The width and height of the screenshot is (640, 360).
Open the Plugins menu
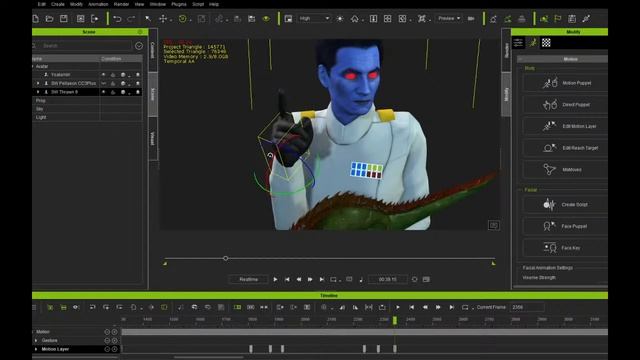(178, 4)
